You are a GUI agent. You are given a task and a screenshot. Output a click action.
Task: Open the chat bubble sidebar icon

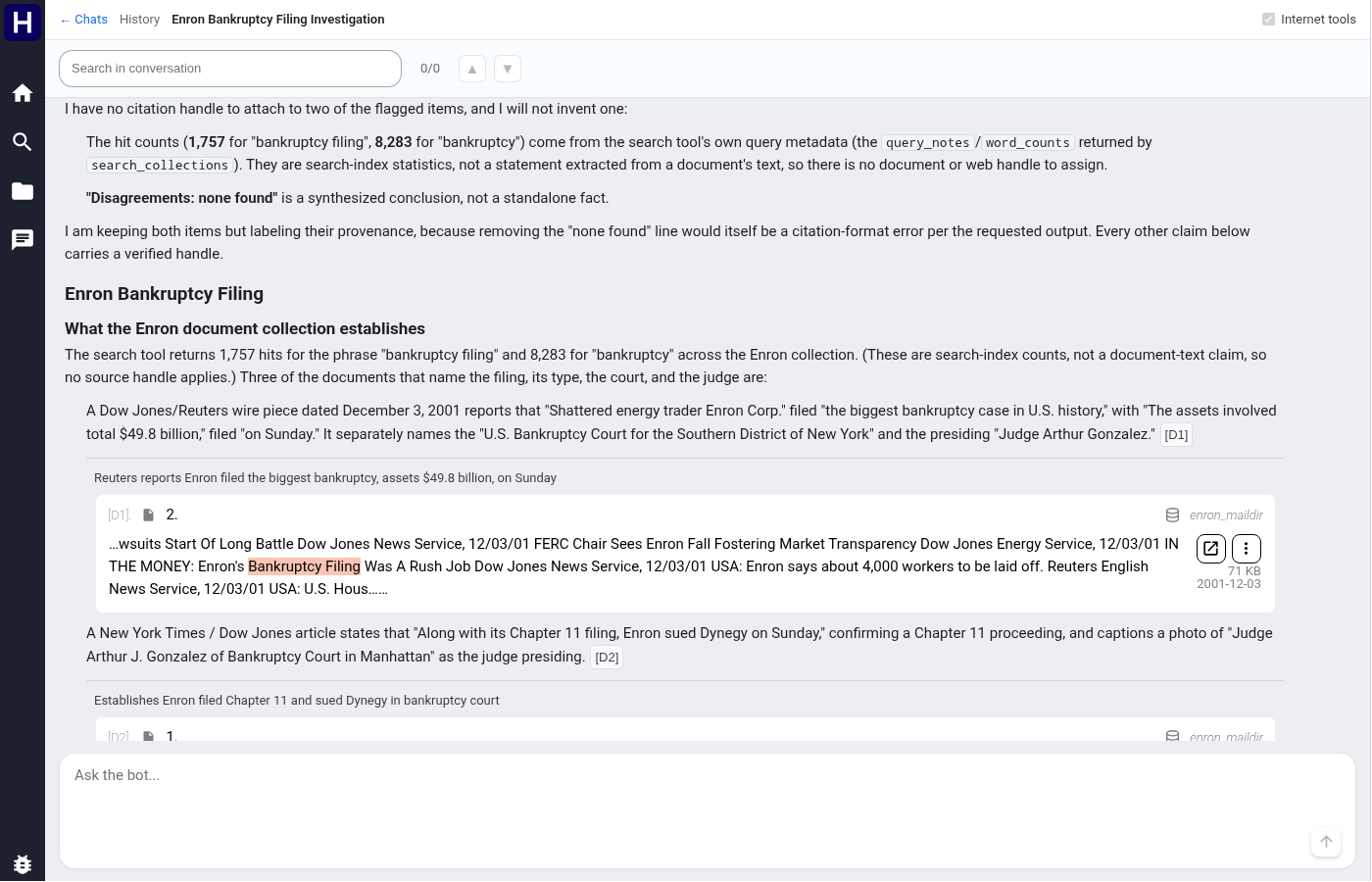[23, 240]
